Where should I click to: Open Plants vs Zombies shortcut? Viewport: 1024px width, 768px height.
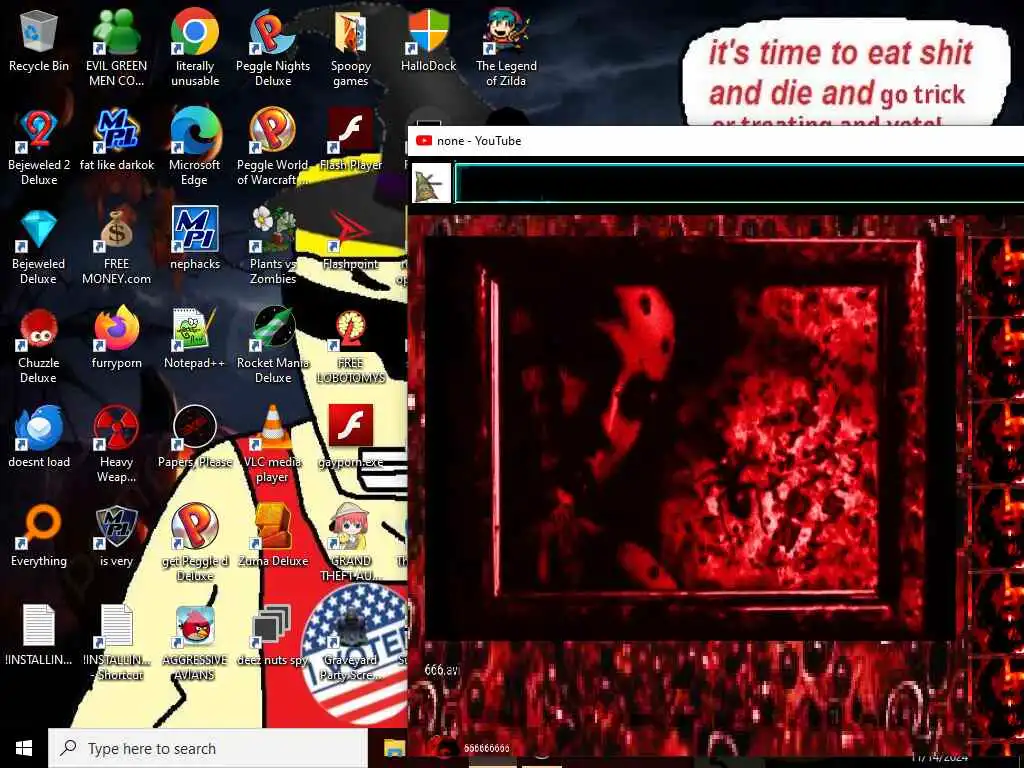coord(273,248)
